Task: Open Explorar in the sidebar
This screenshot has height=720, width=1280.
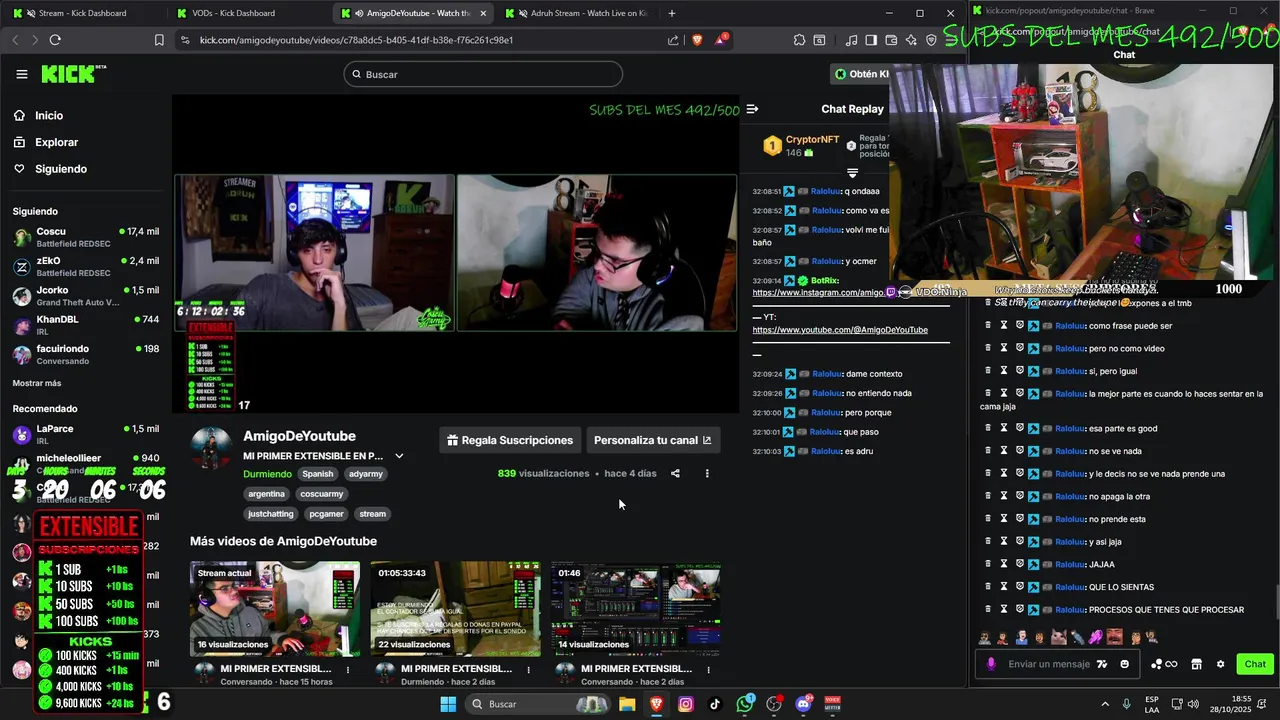Action: click(x=46, y=142)
